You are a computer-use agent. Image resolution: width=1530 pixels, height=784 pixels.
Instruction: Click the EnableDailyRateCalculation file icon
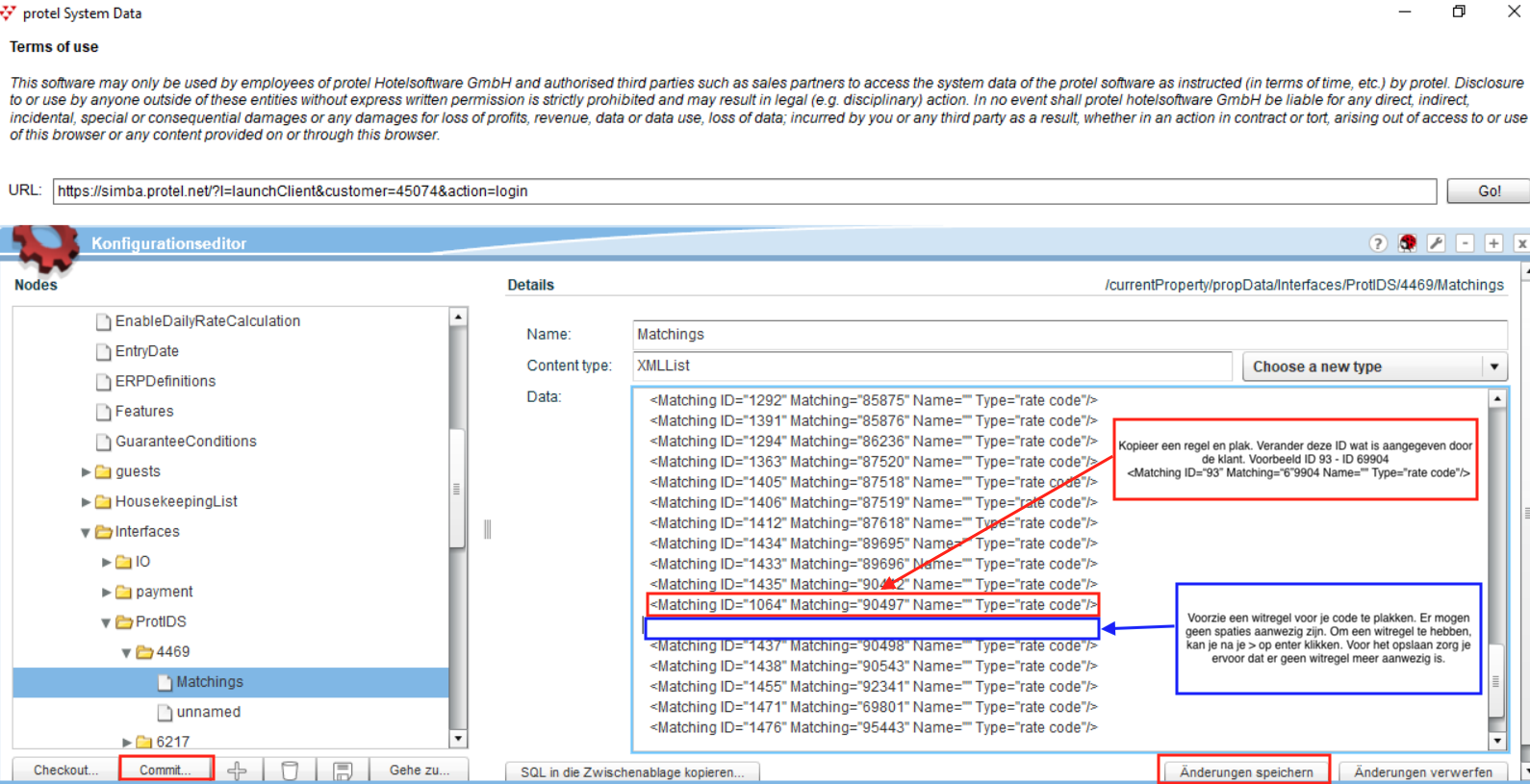coord(103,321)
